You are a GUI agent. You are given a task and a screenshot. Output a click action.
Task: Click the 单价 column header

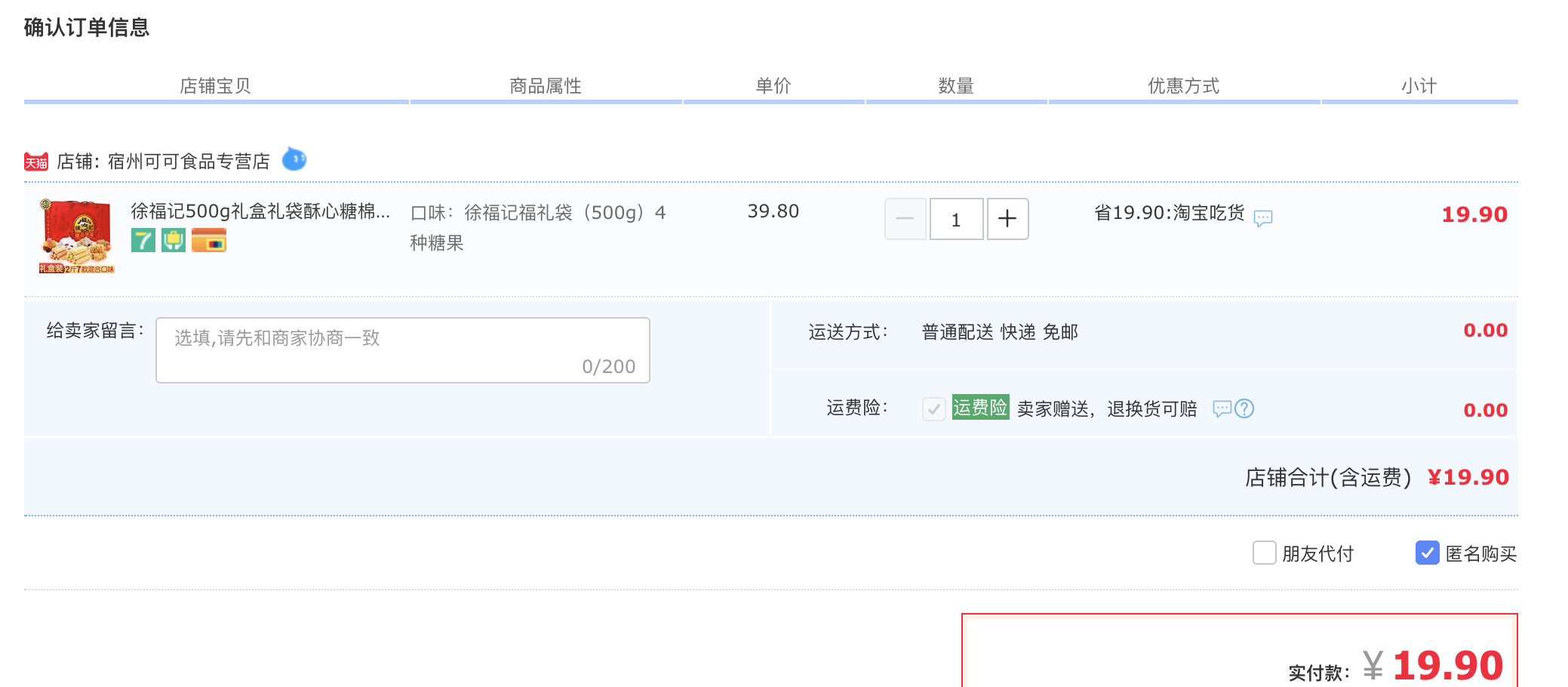click(773, 86)
